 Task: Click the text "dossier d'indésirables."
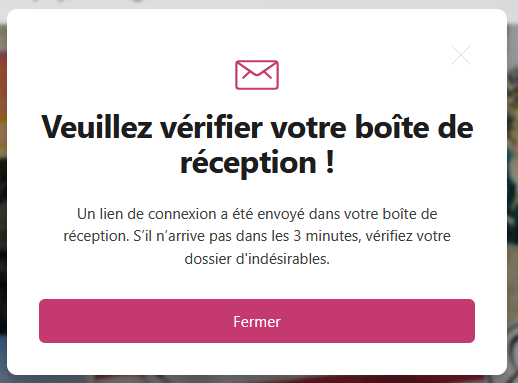257,259
